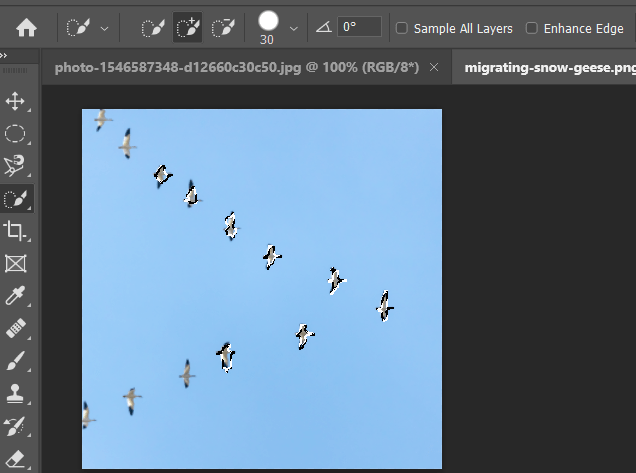Select the Crop tool

(15, 231)
